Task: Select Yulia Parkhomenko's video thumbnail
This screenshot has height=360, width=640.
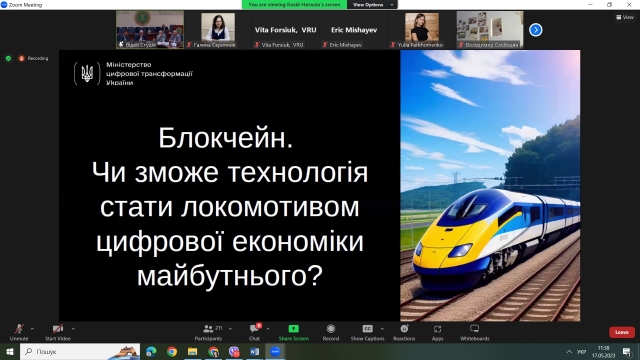Action: click(422, 30)
